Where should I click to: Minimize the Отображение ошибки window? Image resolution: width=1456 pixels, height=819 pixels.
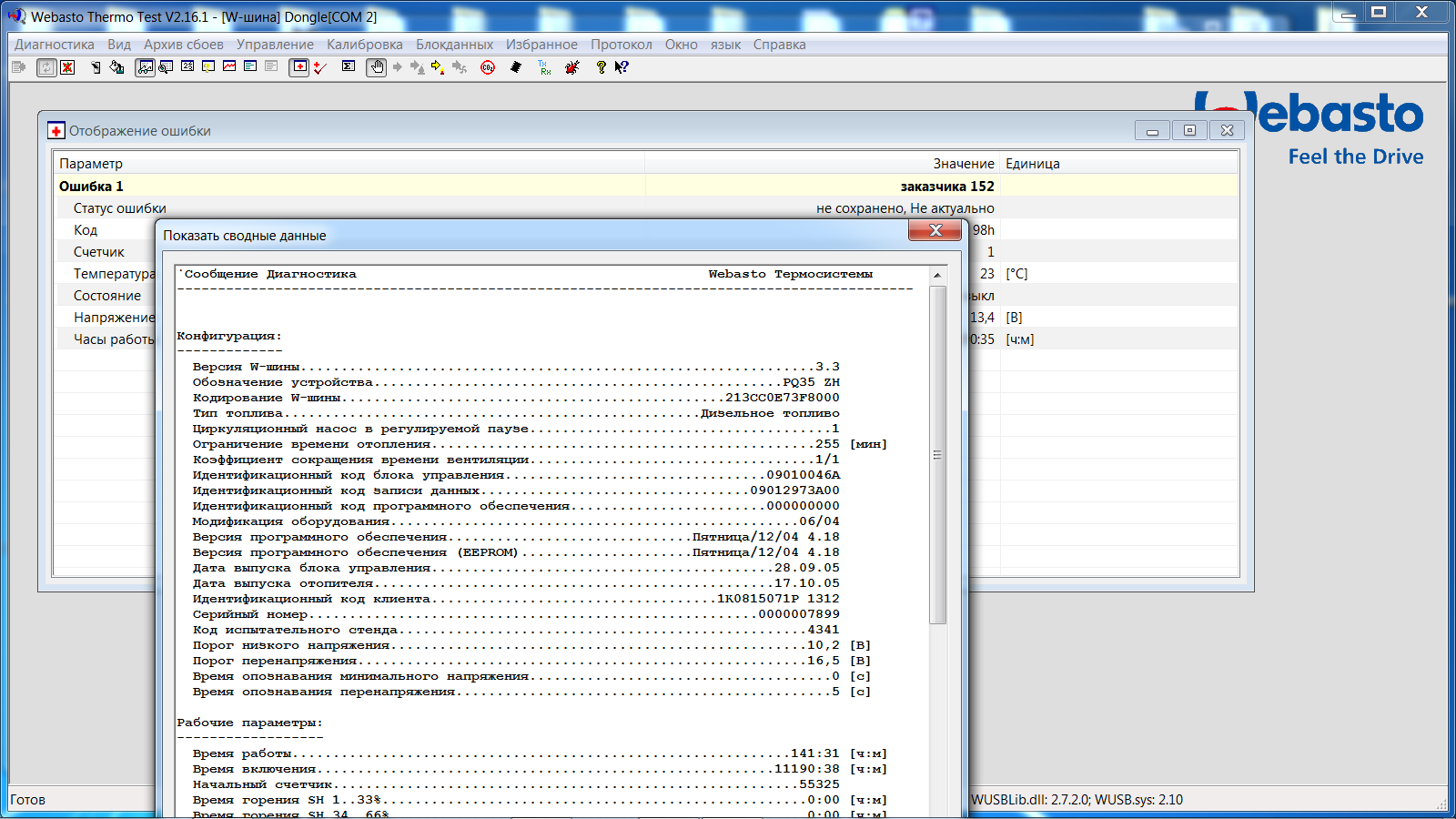pos(1152,131)
